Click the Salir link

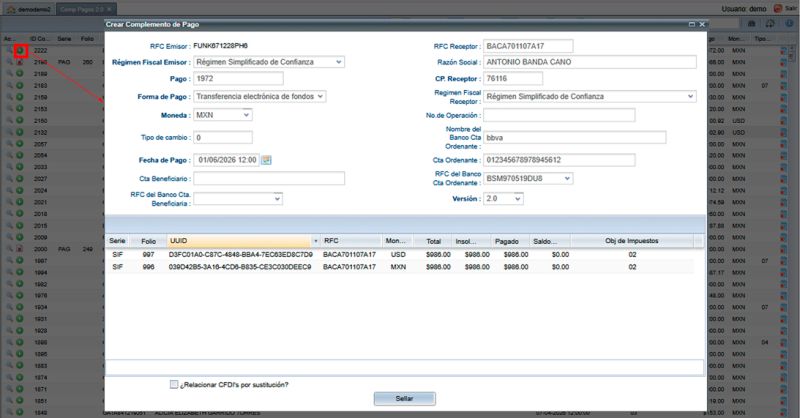(790, 9)
